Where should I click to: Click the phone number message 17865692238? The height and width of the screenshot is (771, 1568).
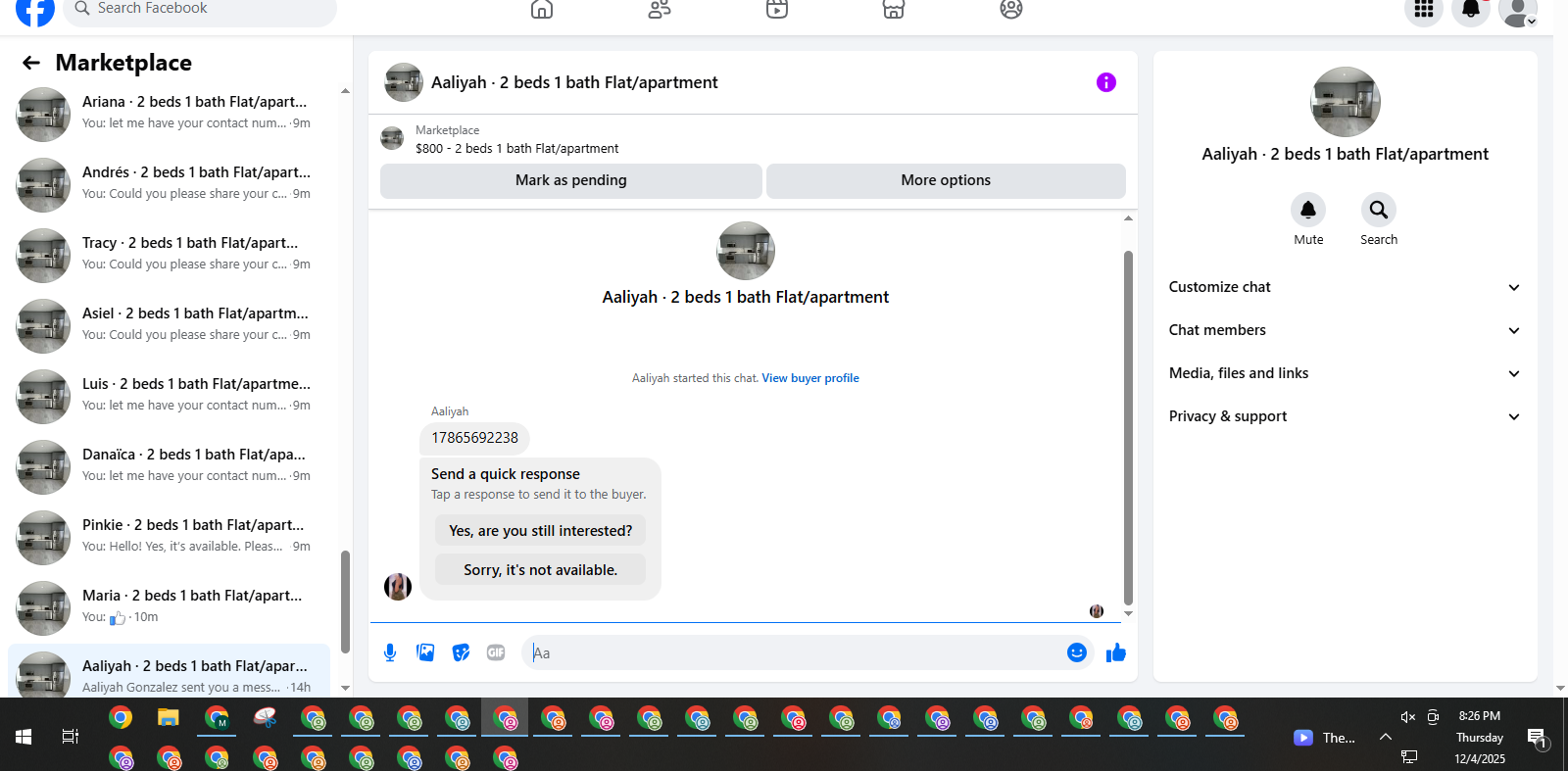[x=474, y=438]
